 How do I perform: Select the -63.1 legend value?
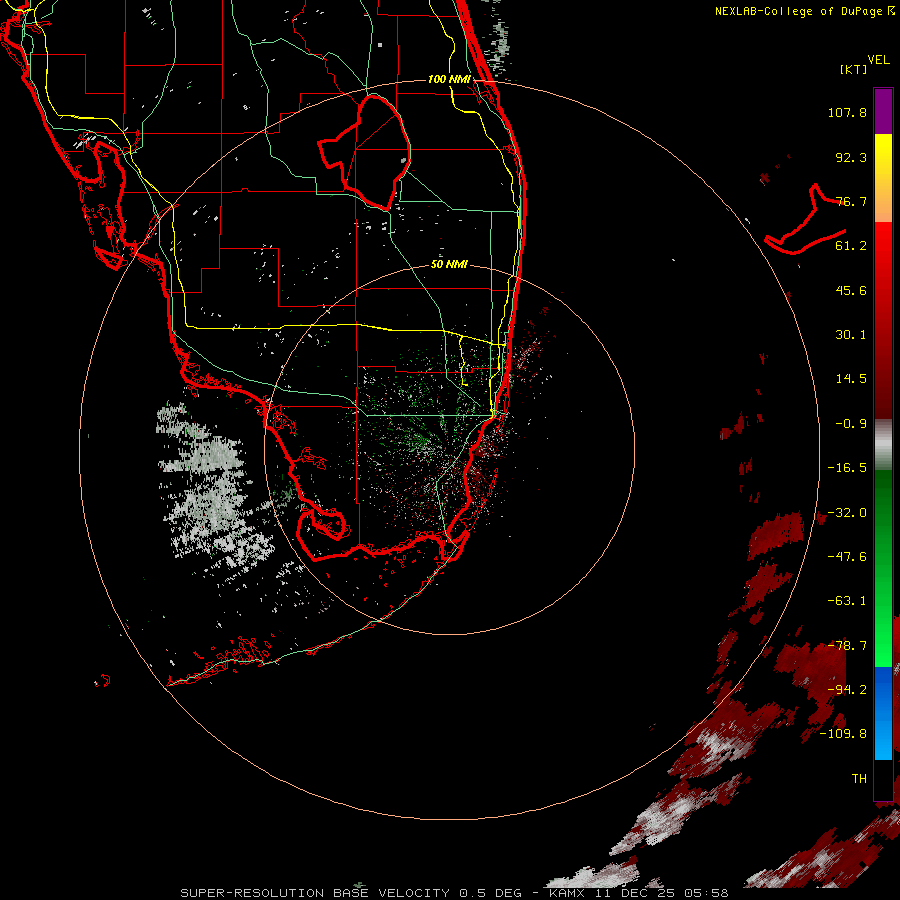[847, 601]
